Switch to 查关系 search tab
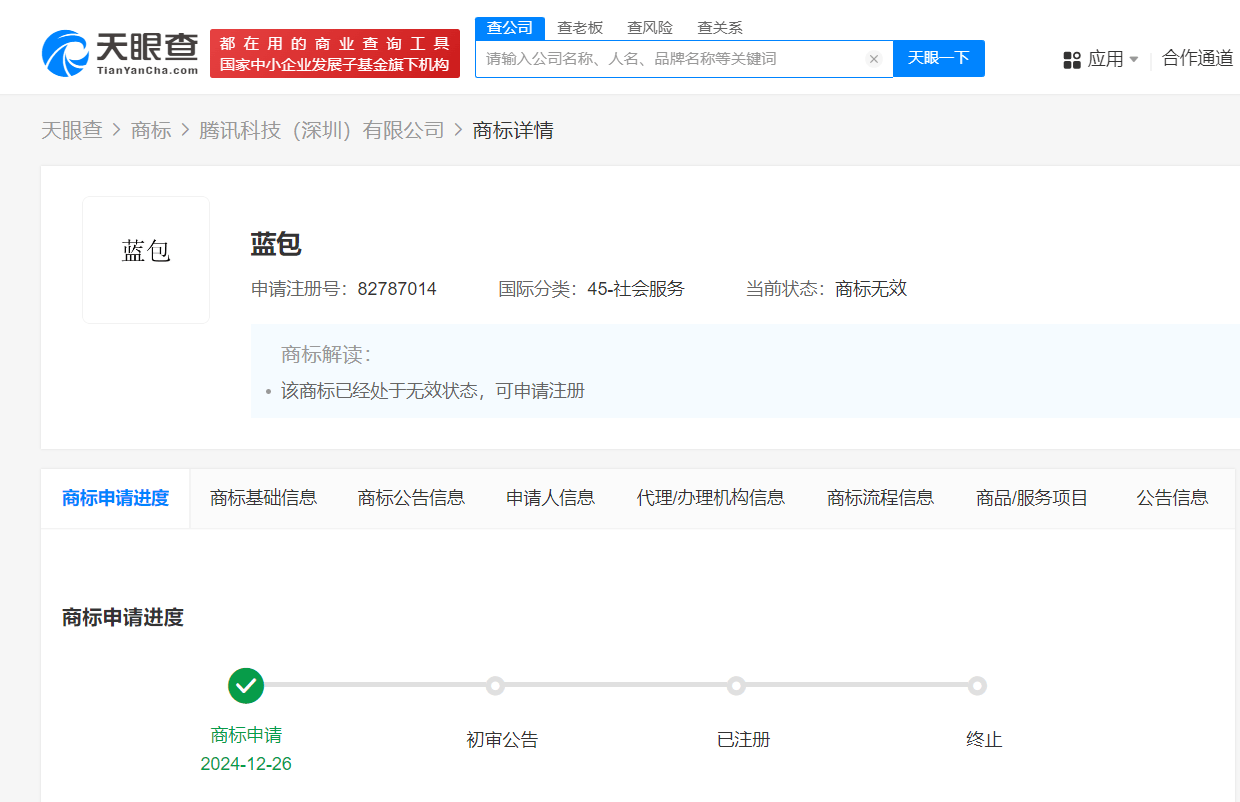 720,28
